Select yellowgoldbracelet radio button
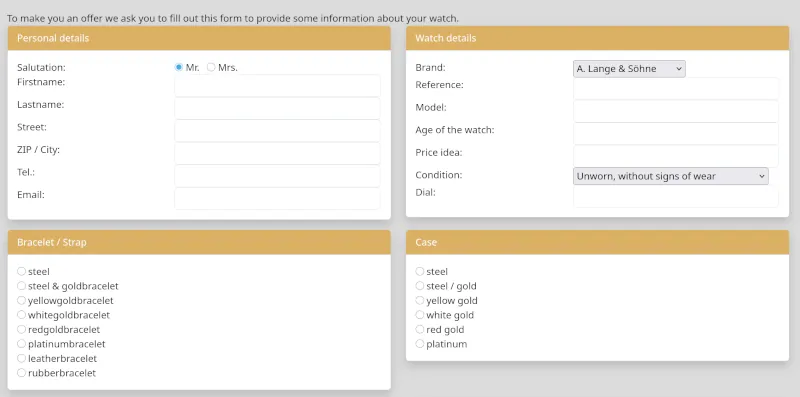The image size is (800, 397). click(x=21, y=301)
